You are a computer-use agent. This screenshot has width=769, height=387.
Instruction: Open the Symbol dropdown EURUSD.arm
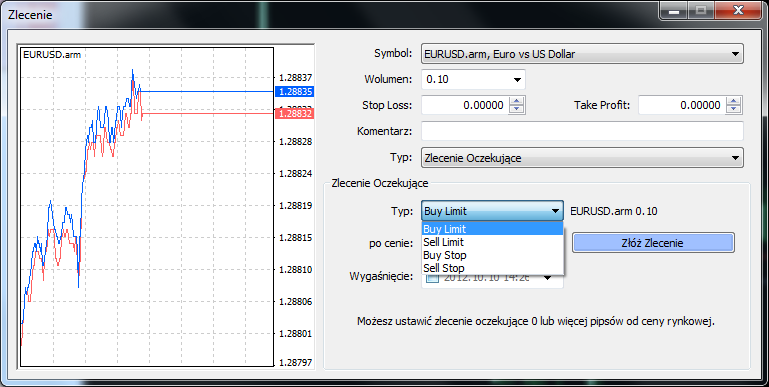point(582,54)
